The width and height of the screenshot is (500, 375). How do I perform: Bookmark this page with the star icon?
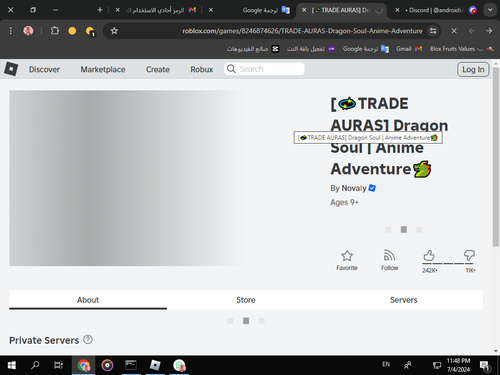pyautogui.click(x=114, y=31)
